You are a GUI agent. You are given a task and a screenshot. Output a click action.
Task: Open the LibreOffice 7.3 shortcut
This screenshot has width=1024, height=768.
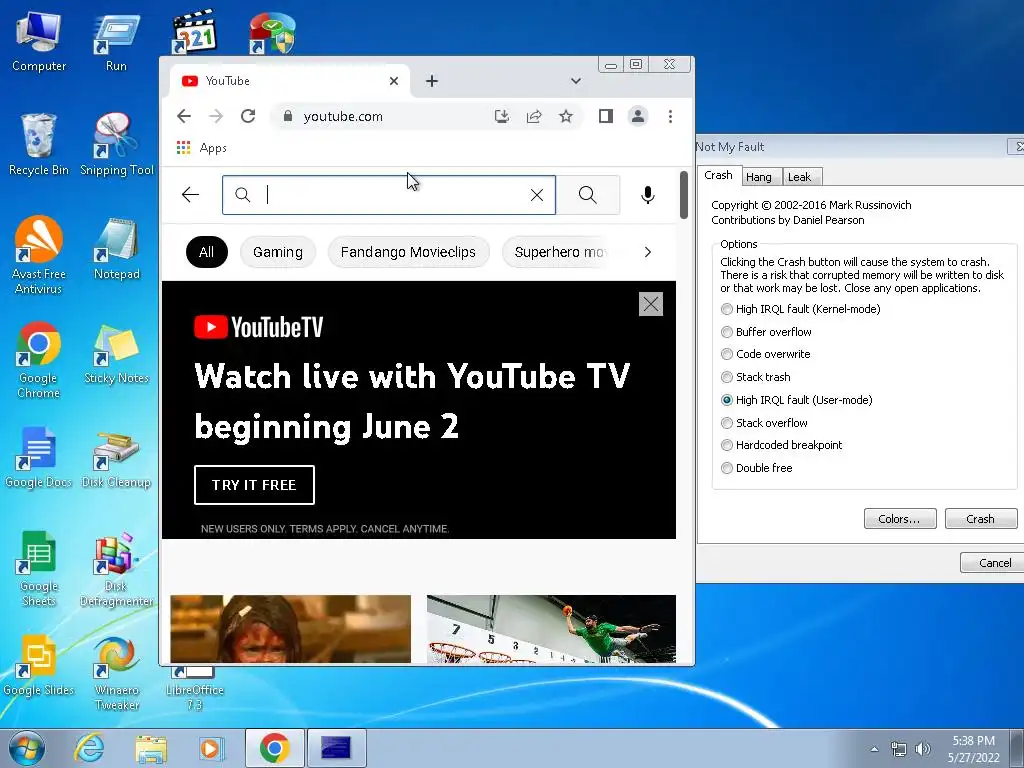pos(194,689)
